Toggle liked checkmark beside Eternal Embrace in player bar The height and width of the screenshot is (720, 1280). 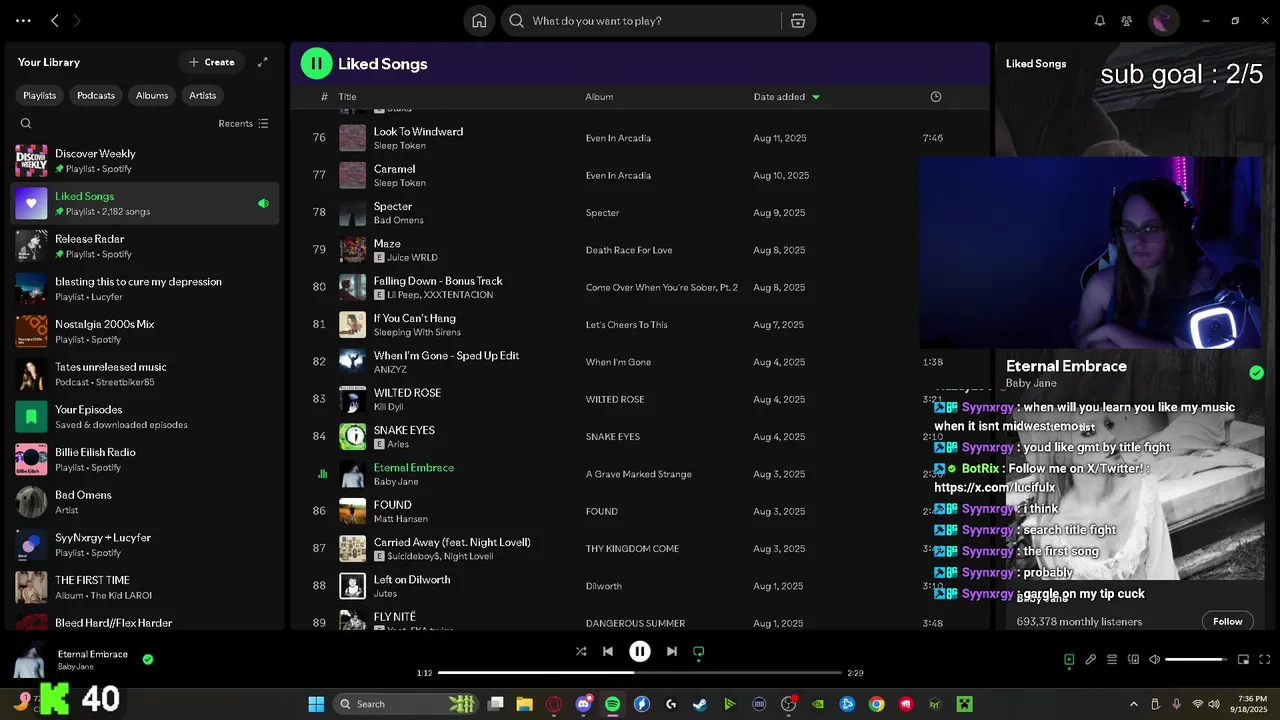pos(148,659)
